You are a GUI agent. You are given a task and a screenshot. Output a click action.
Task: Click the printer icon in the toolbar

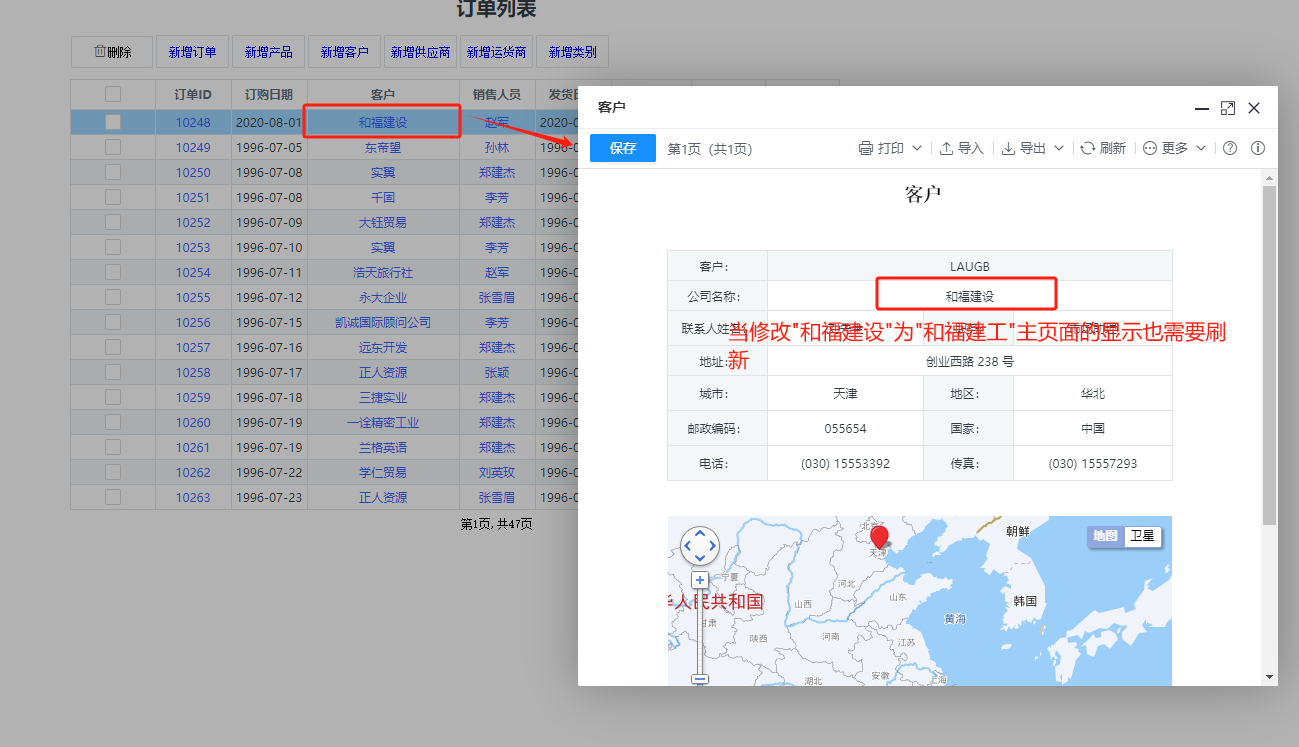[x=866, y=148]
